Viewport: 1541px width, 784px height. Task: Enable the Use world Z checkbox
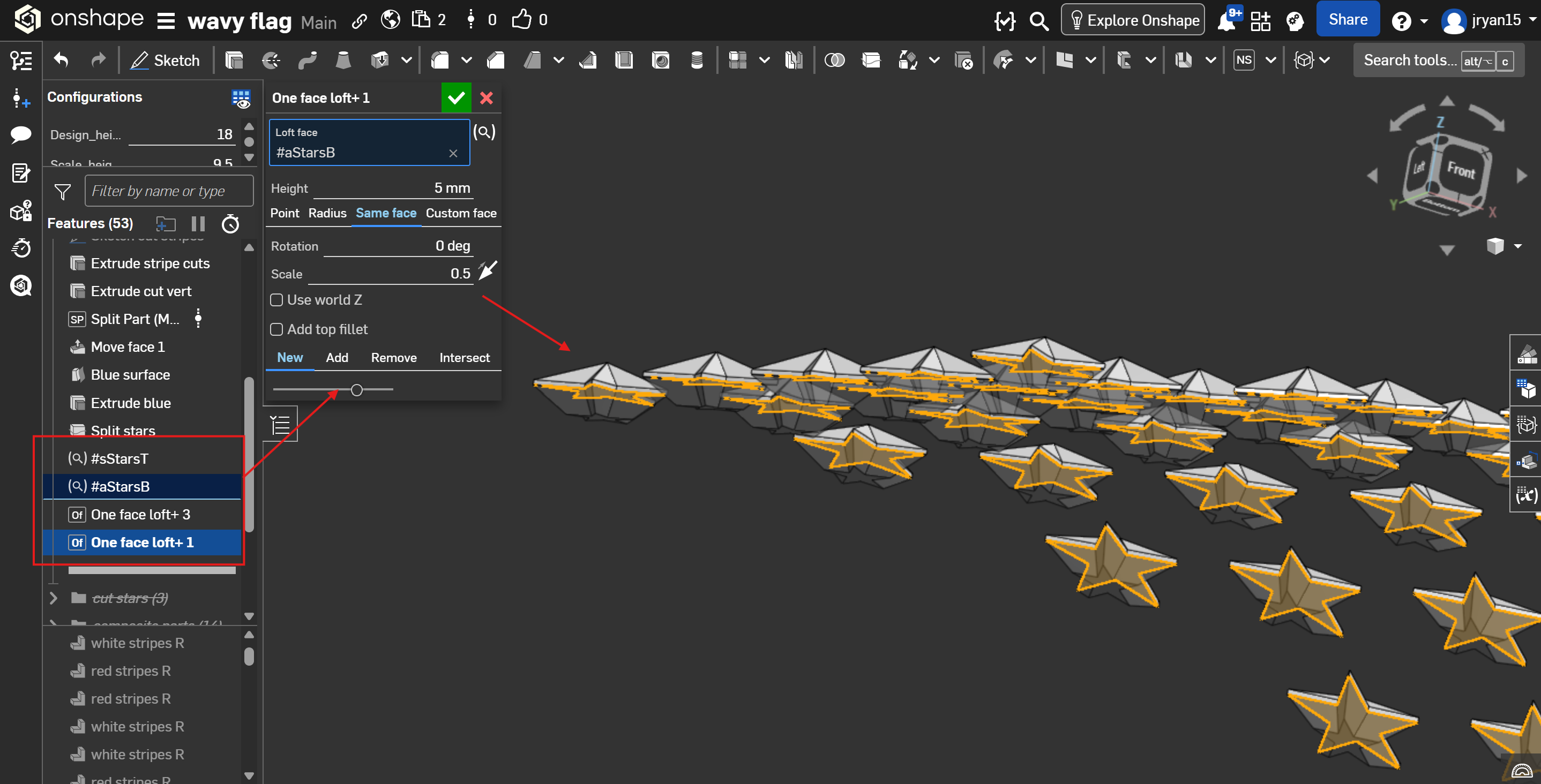tap(276, 300)
